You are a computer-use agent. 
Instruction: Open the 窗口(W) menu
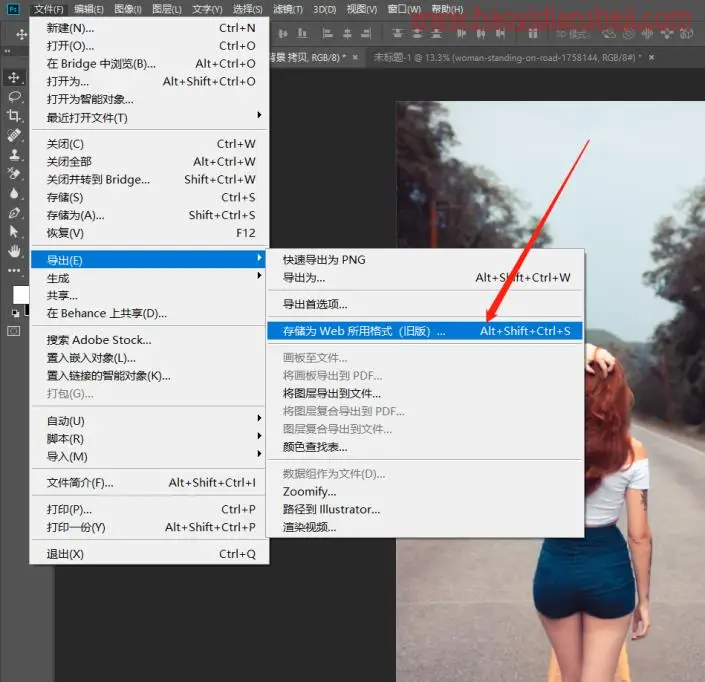pos(404,9)
